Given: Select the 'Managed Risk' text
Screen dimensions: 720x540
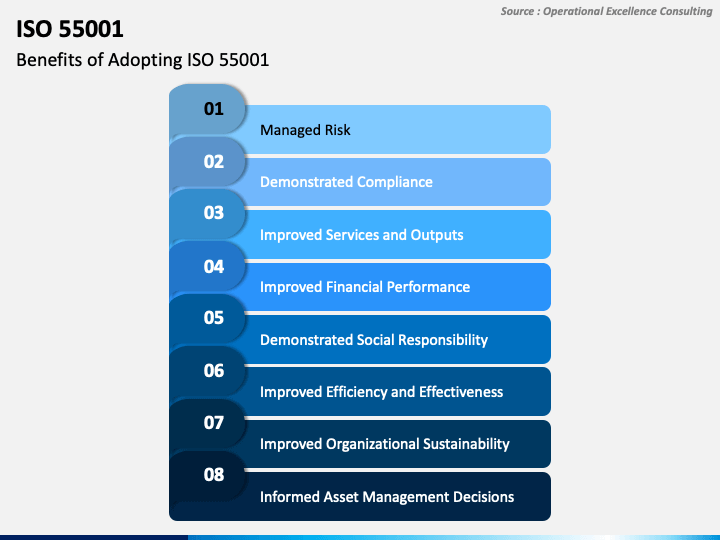Looking at the screenshot, I should [x=305, y=130].
